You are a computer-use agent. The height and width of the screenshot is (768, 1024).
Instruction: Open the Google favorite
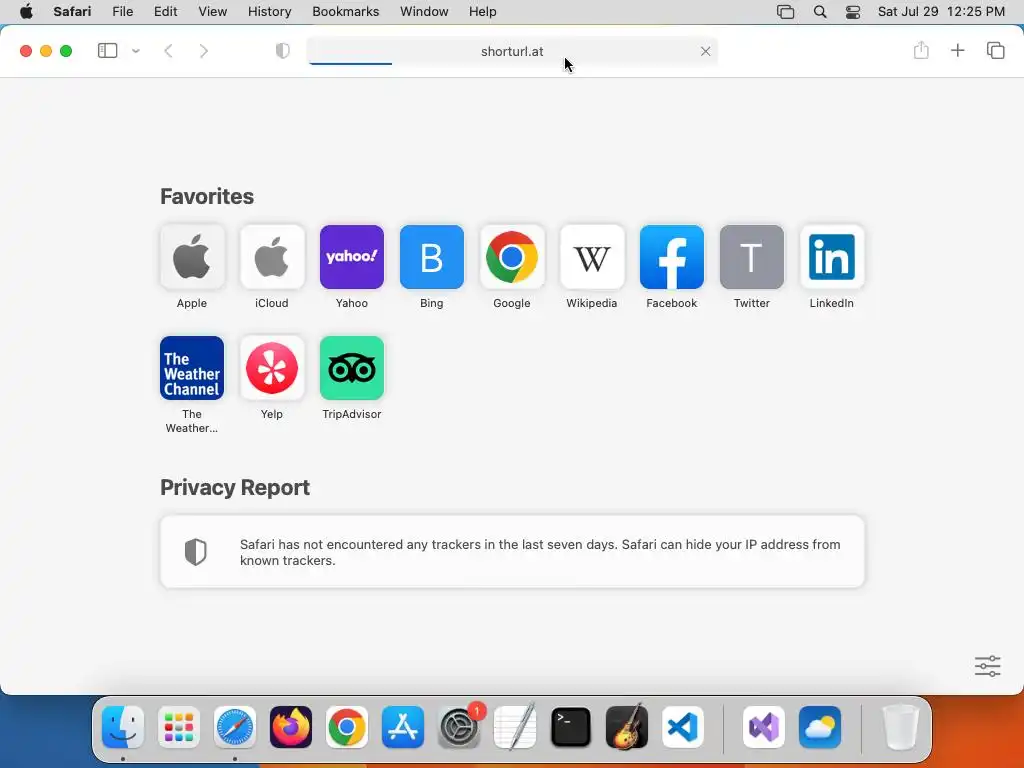tap(512, 257)
